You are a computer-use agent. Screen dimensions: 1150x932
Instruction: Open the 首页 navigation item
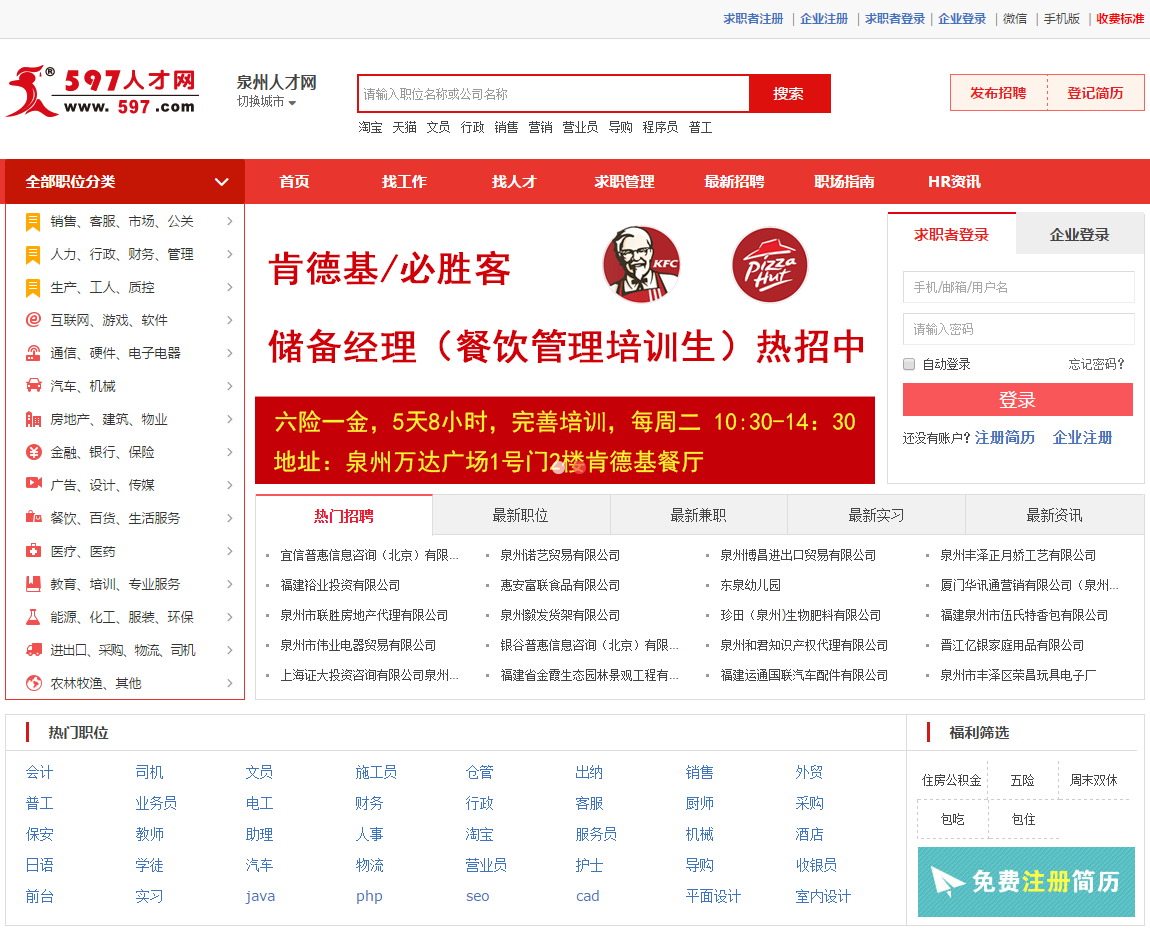[294, 182]
